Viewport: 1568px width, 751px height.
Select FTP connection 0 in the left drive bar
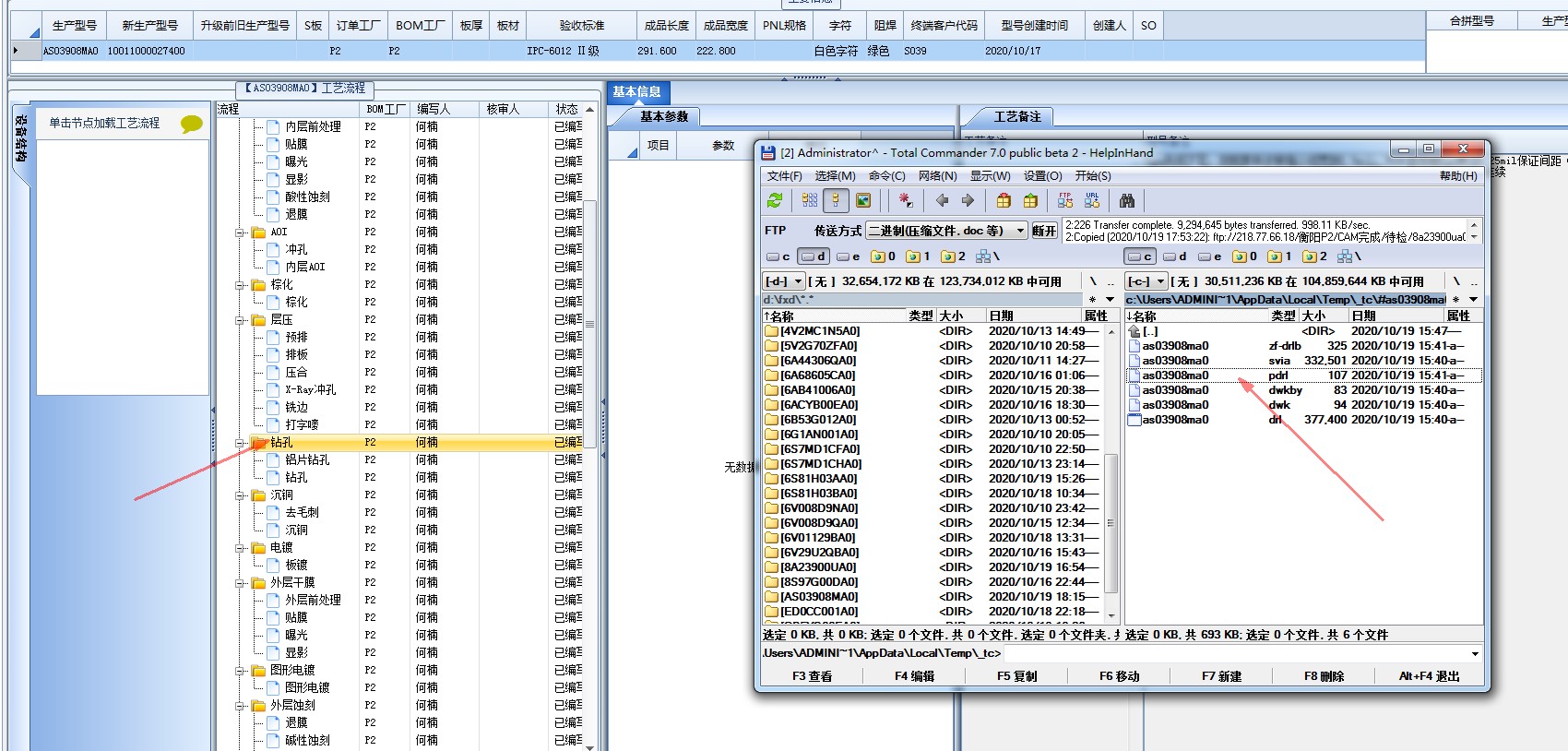[x=884, y=256]
